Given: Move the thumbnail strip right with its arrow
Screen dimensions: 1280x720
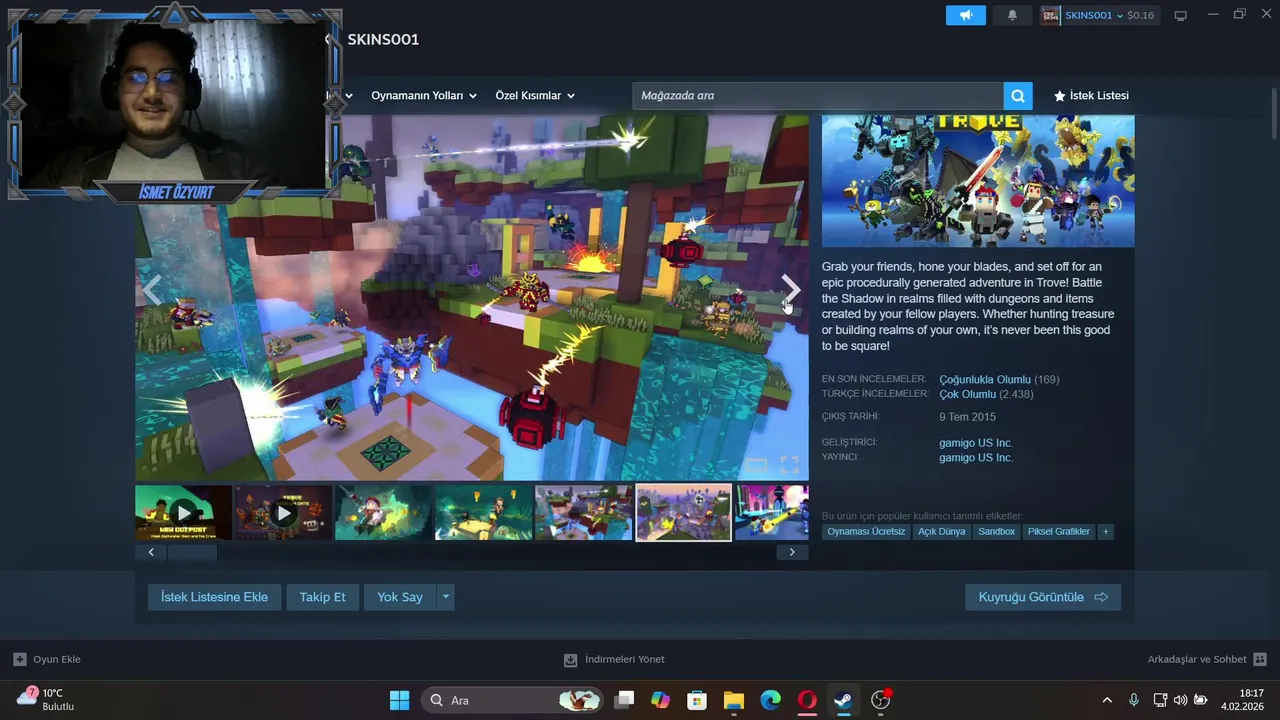Looking at the screenshot, I should 792,552.
